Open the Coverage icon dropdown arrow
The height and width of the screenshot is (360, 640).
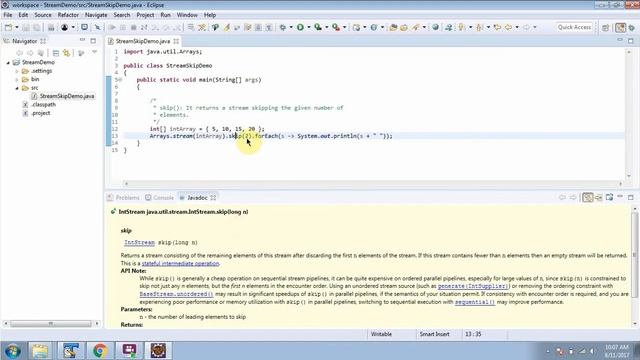pos(327,27)
